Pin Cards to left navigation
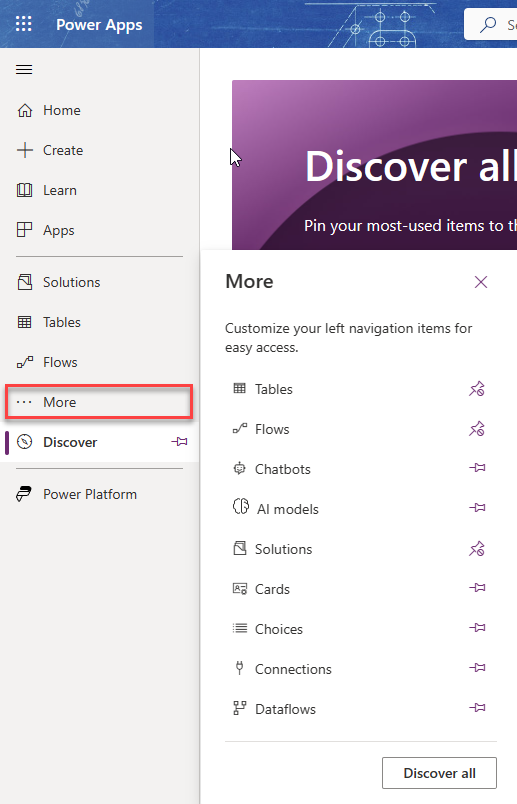This screenshot has width=517, height=804. coord(477,588)
